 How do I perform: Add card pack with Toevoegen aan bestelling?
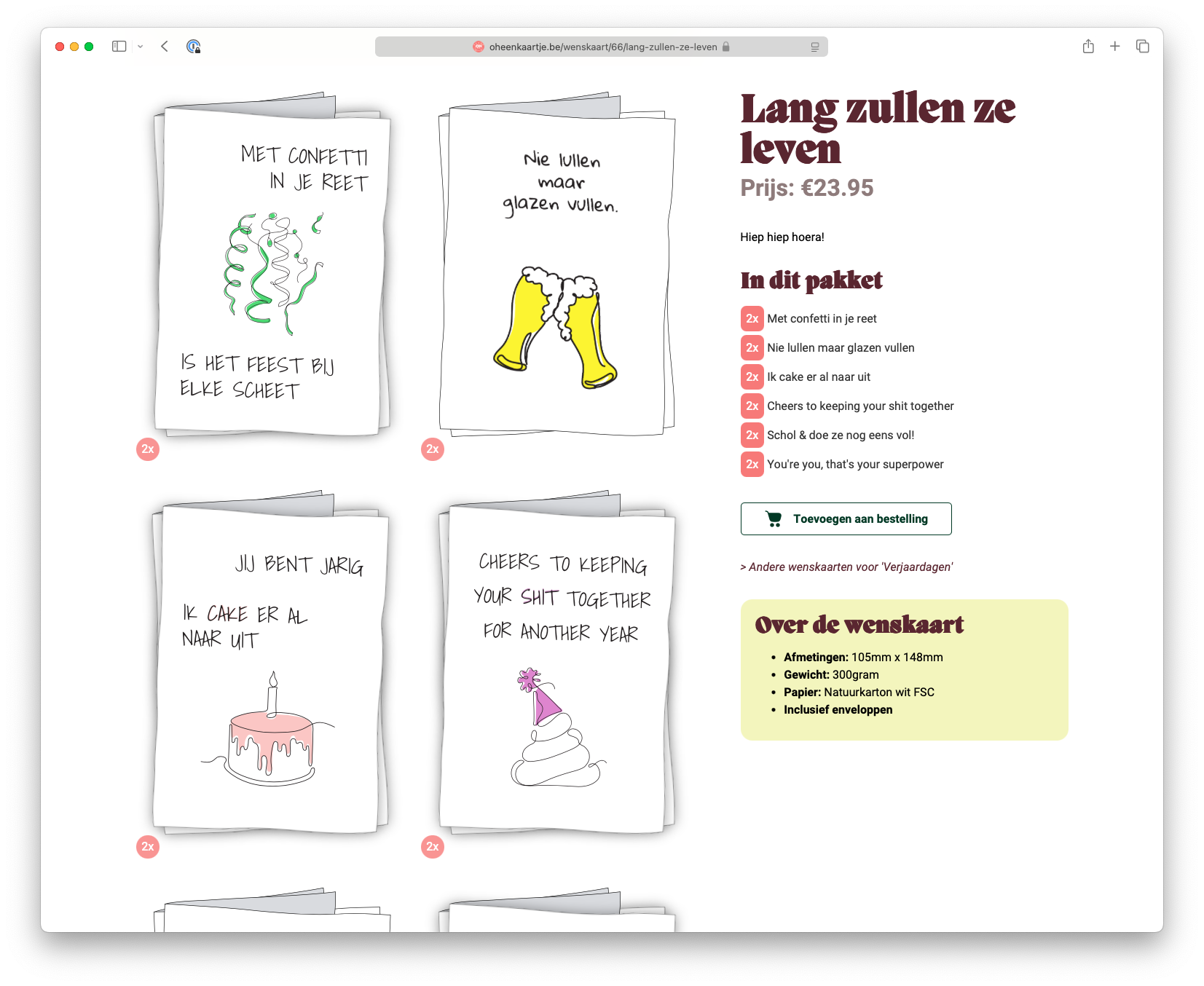(846, 518)
